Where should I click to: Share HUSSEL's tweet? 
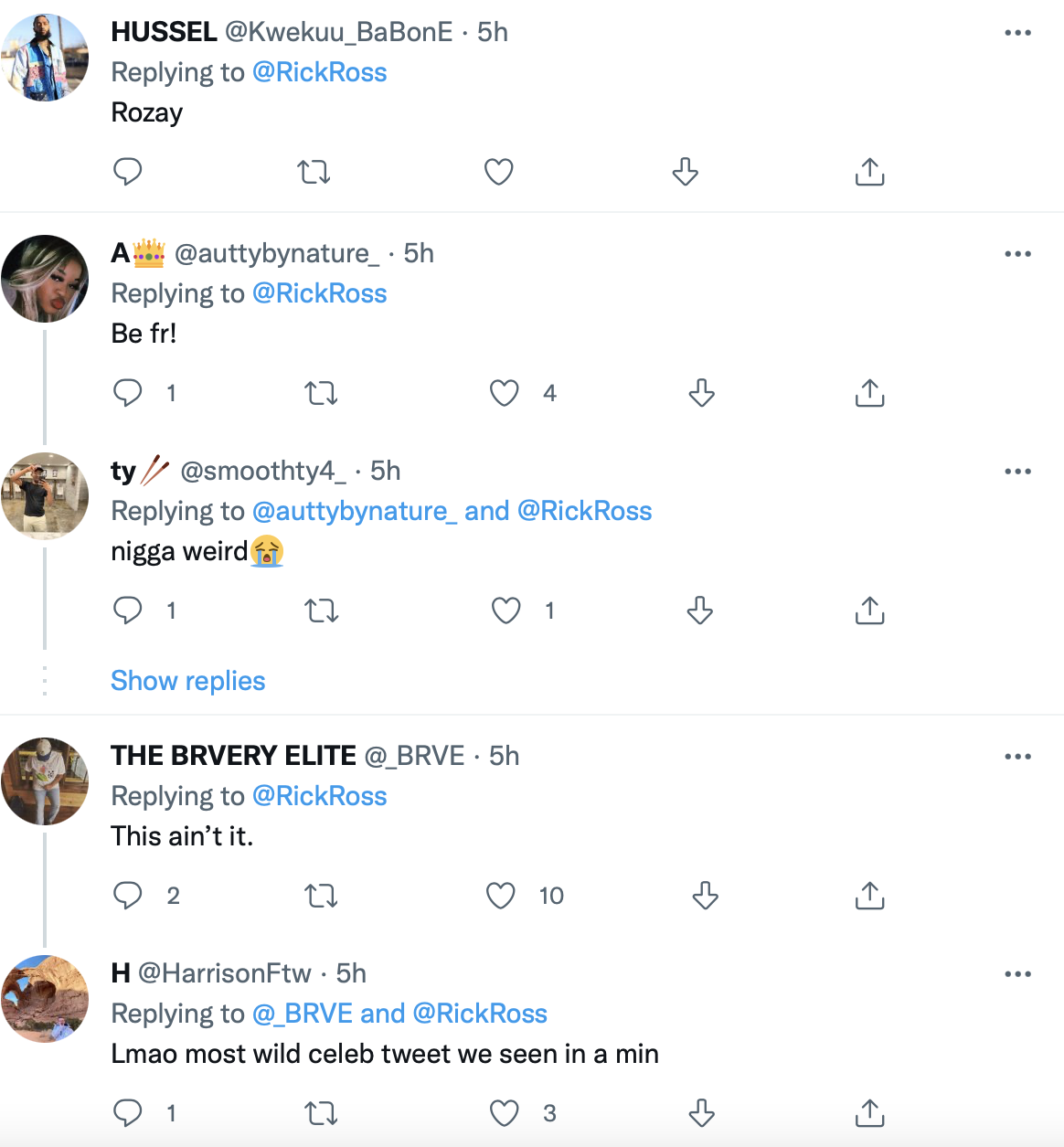tap(869, 172)
